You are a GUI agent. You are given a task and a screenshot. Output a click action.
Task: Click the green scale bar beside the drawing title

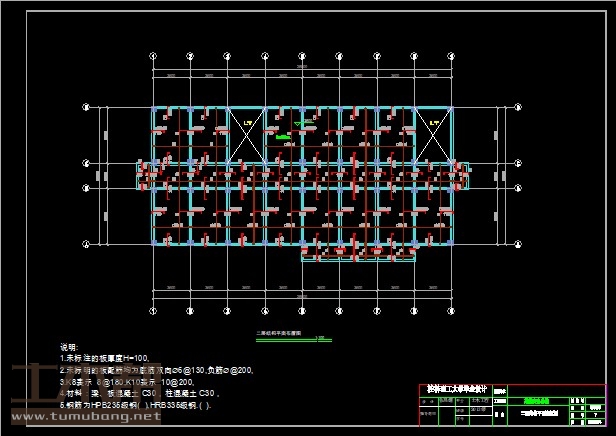point(320,339)
